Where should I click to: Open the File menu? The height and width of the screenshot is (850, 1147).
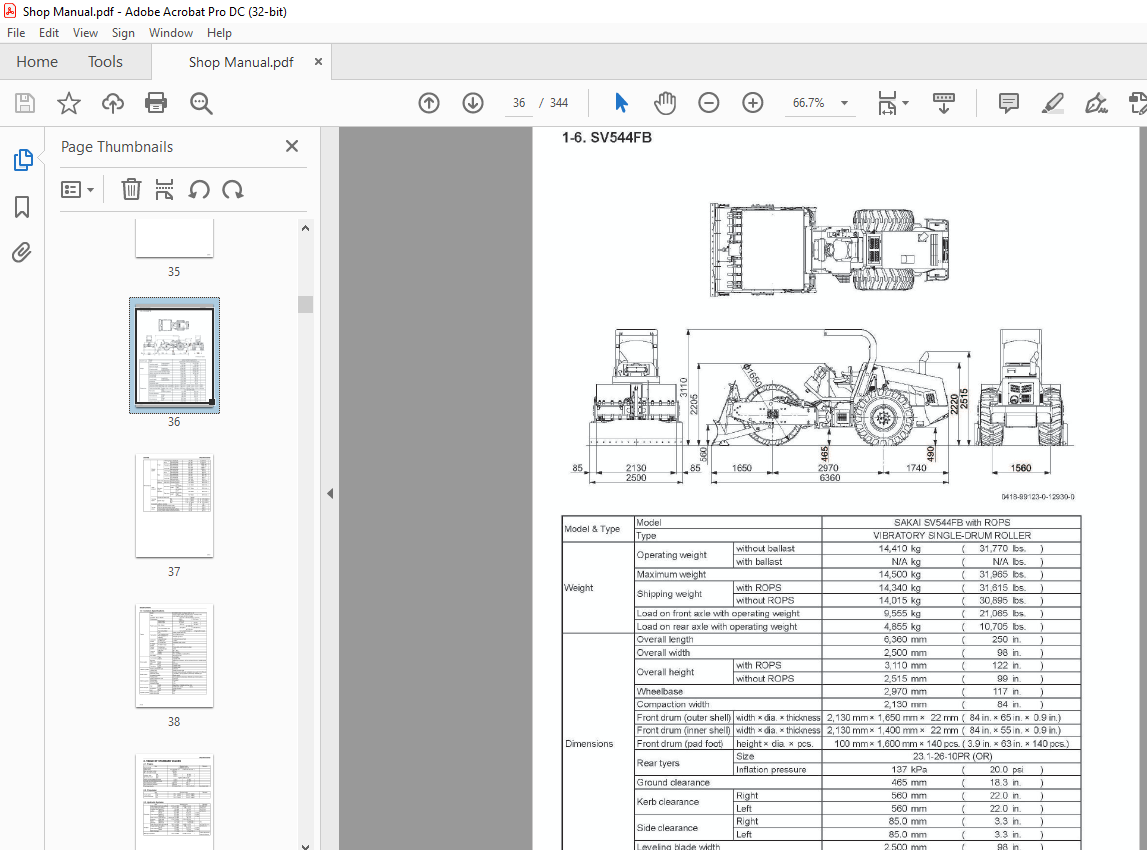pos(16,33)
